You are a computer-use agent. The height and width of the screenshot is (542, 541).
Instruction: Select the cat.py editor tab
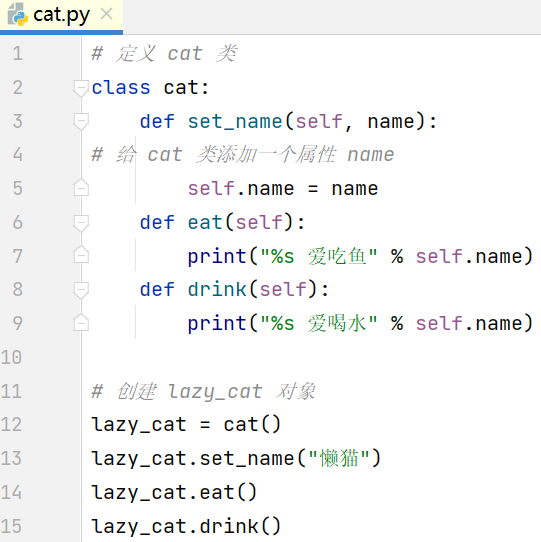62,16
